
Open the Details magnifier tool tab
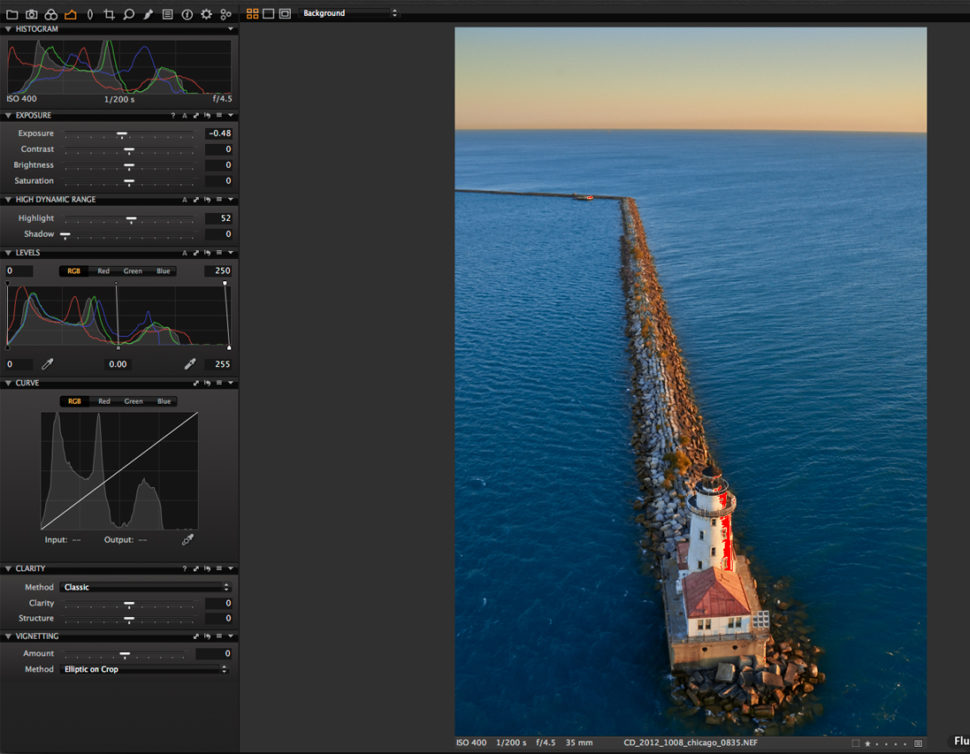(129, 14)
